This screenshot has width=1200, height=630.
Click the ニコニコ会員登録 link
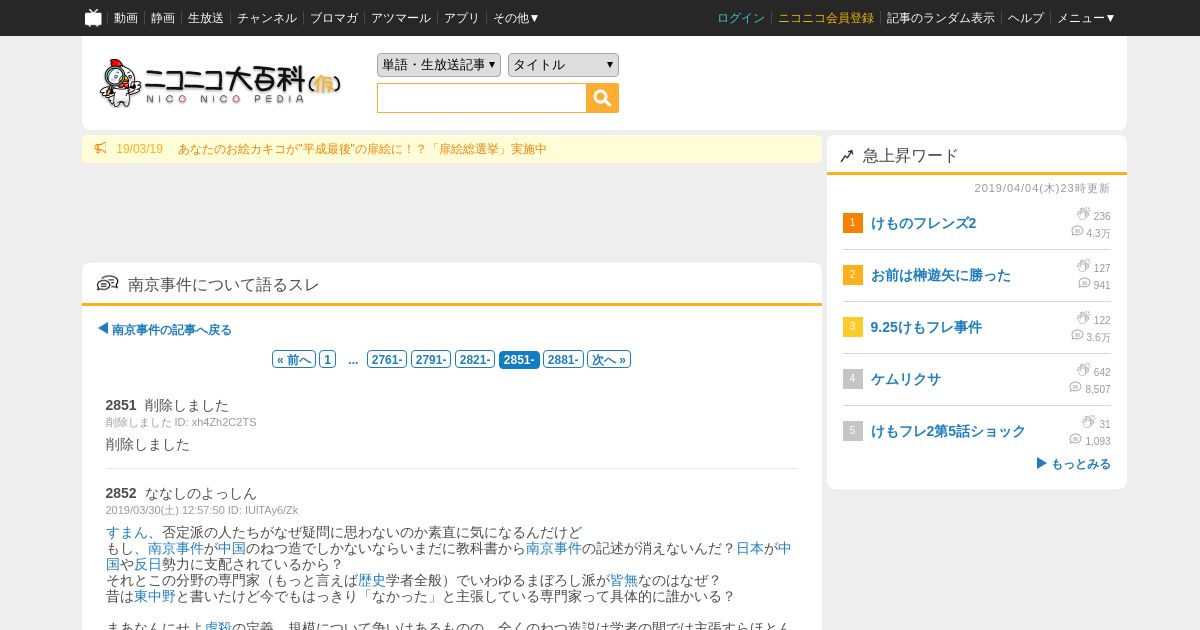coord(826,18)
